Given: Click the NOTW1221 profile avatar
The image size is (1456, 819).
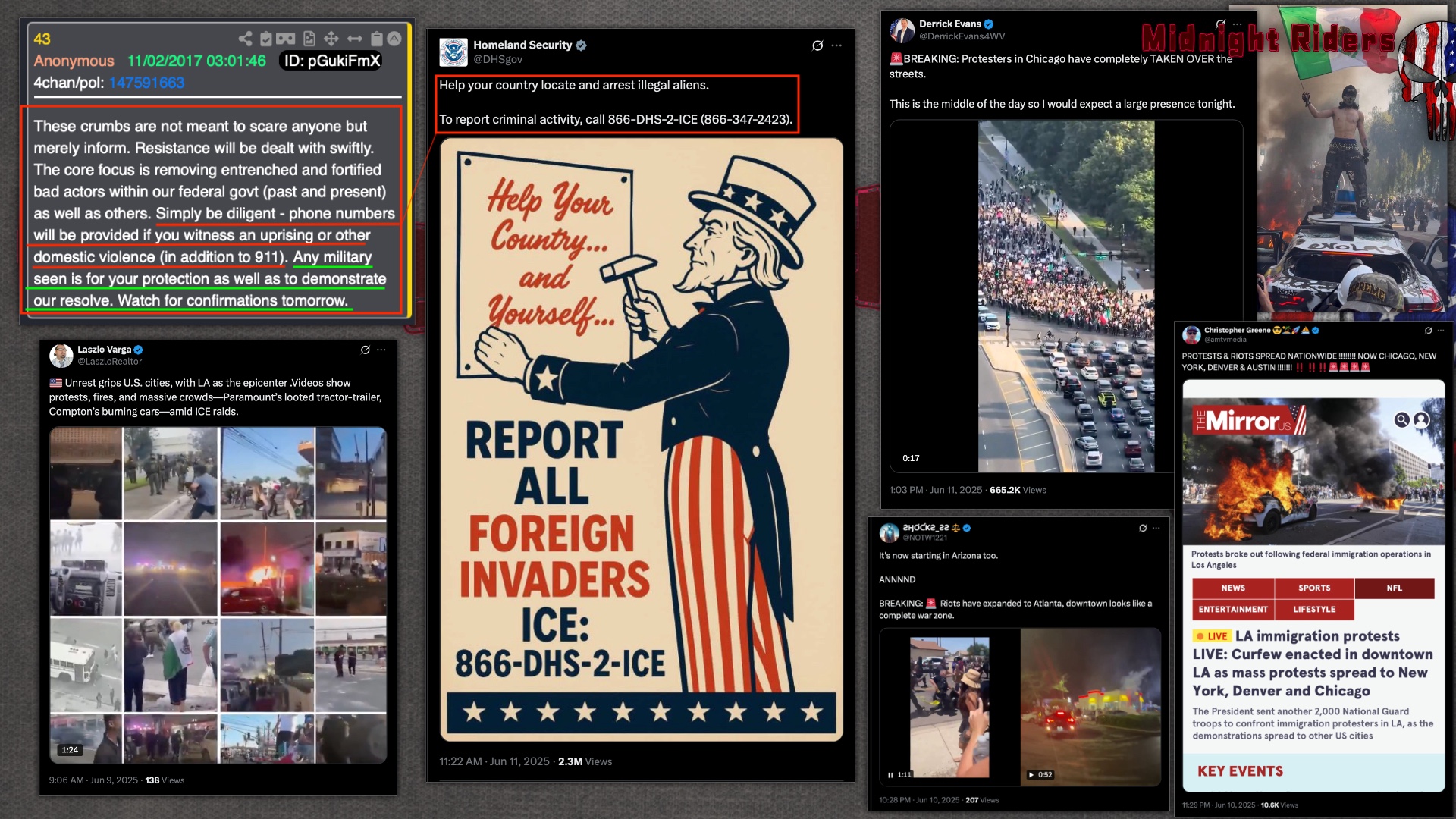Looking at the screenshot, I should [889, 532].
